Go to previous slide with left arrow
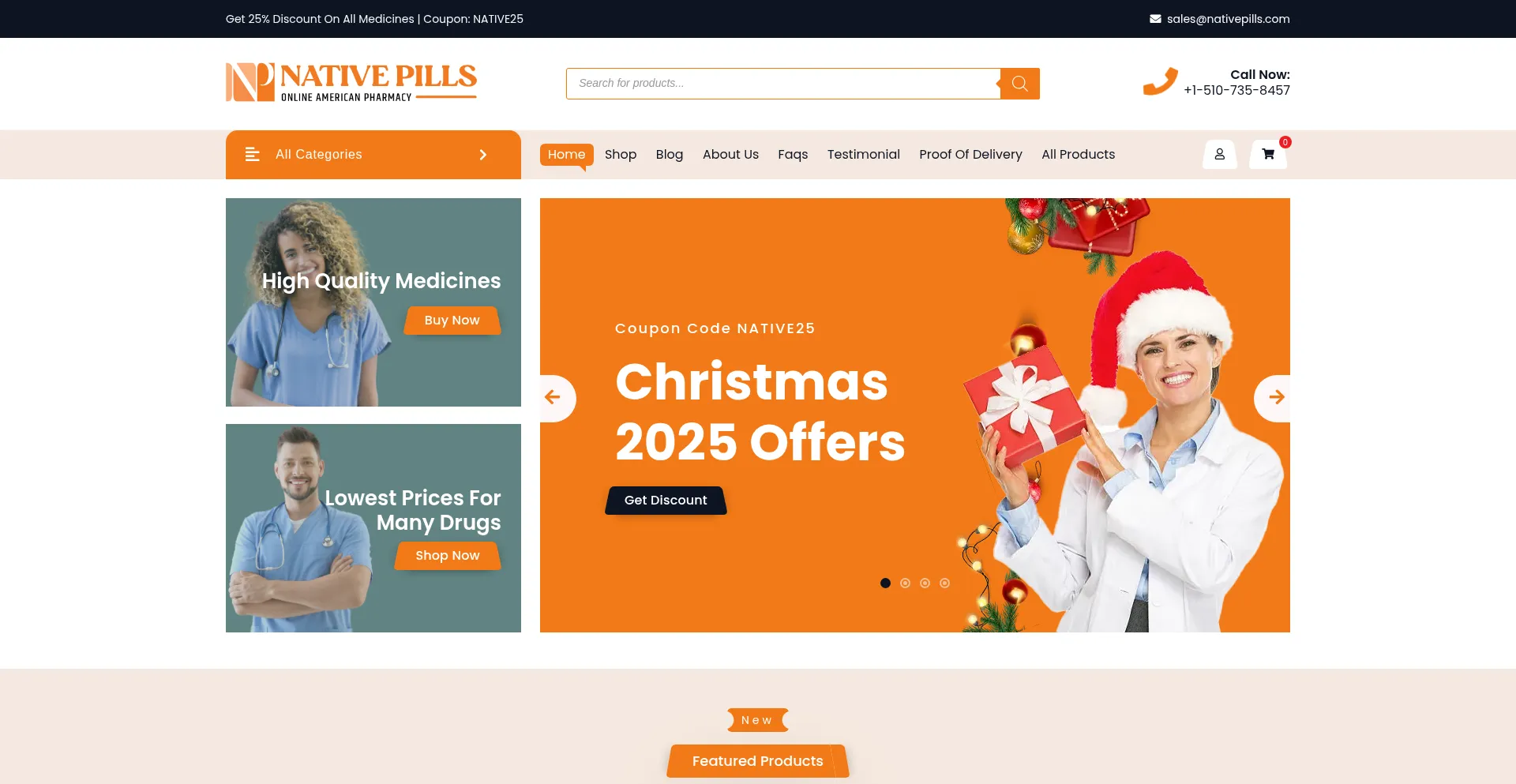This screenshot has height=784, width=1516. pos(553,398)
